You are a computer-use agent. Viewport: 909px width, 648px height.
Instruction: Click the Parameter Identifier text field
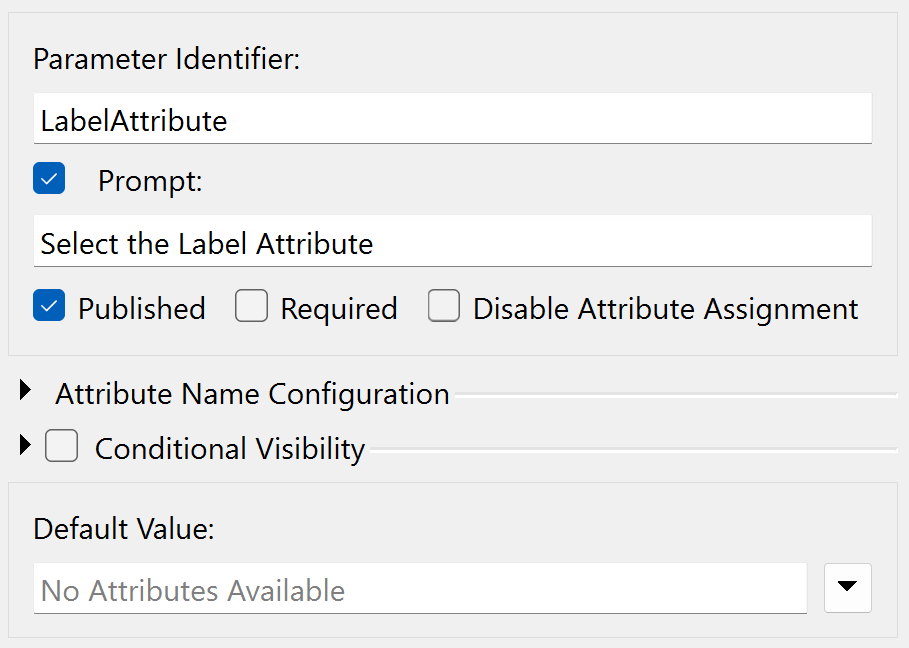[x=450, y=119]
